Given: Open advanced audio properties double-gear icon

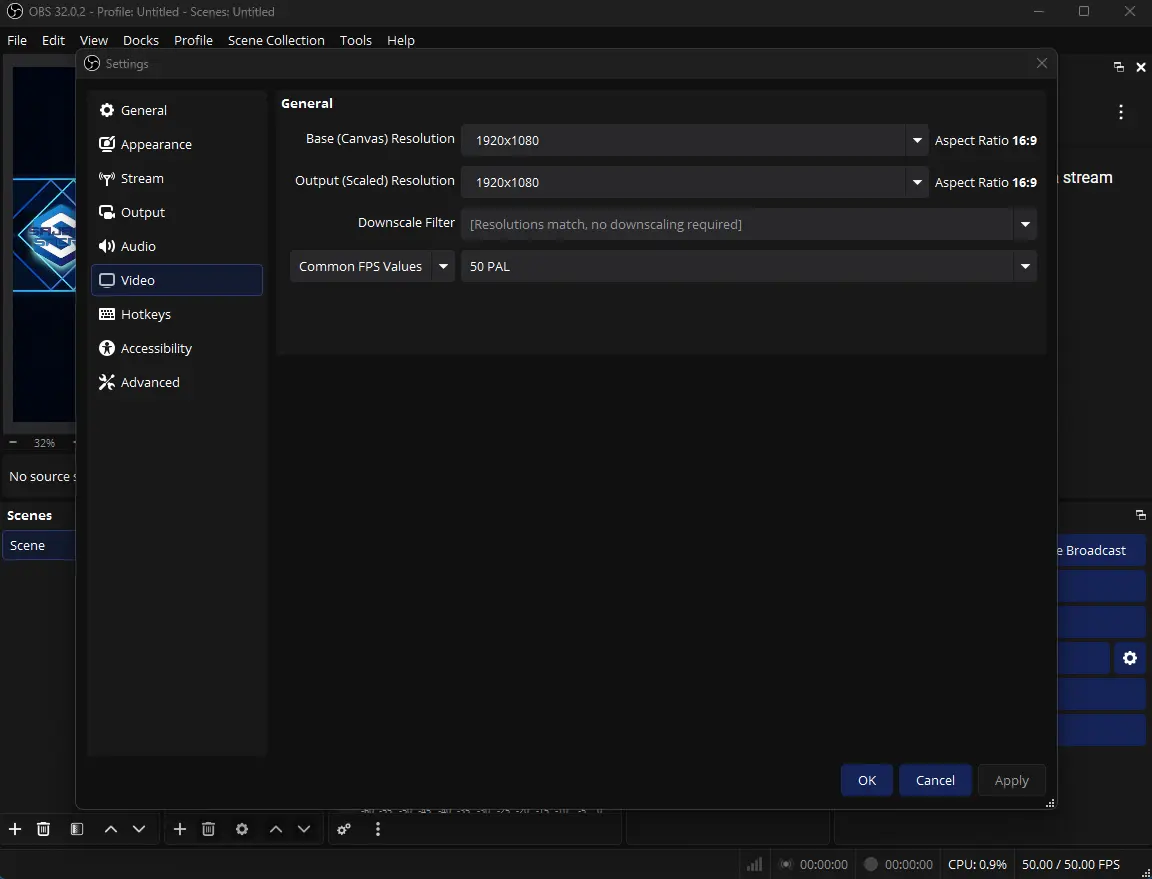Looking at the screenshot, I should 344,829.
